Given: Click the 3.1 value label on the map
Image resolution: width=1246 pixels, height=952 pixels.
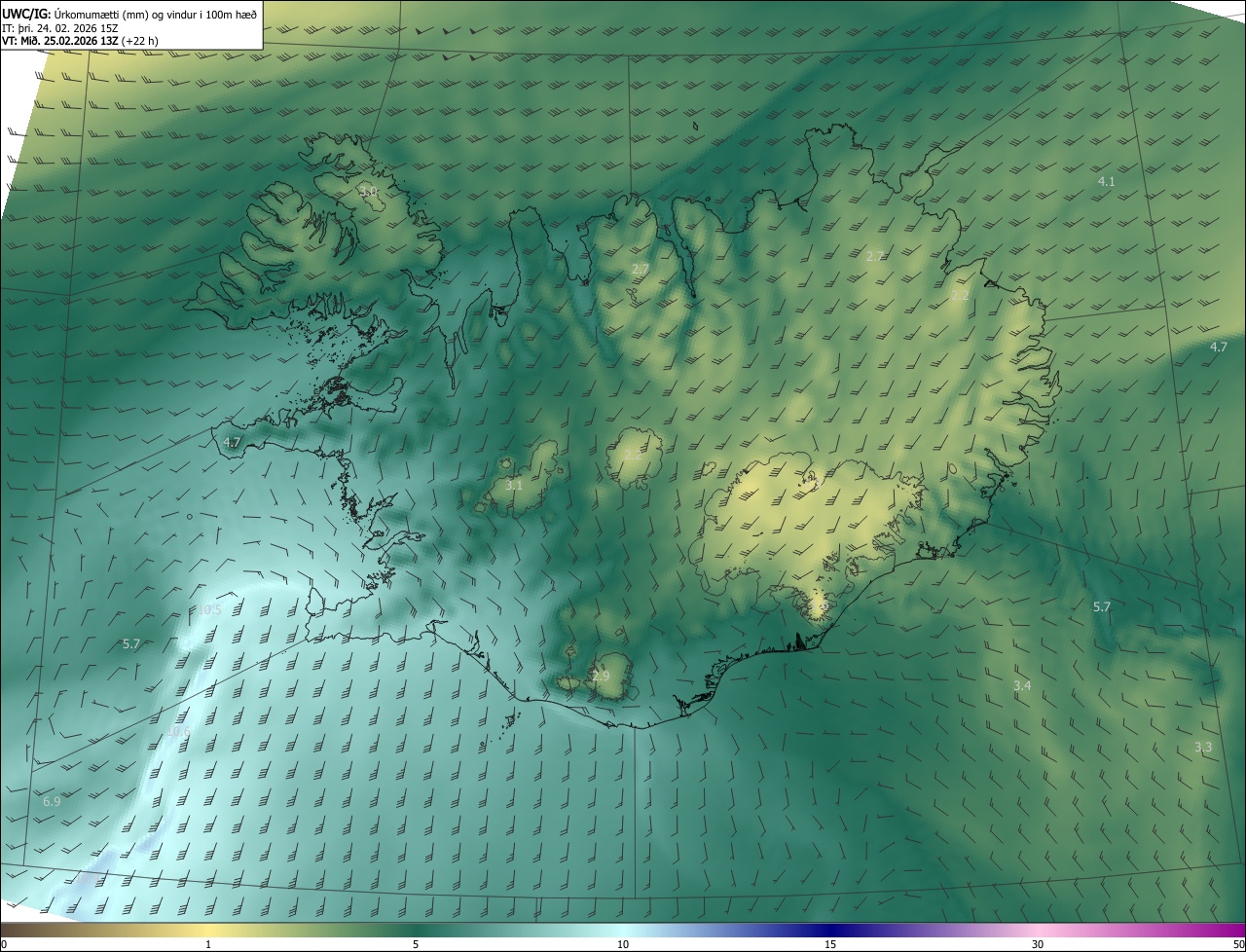Looking at the screenshot, I should [x=514, y=484].
